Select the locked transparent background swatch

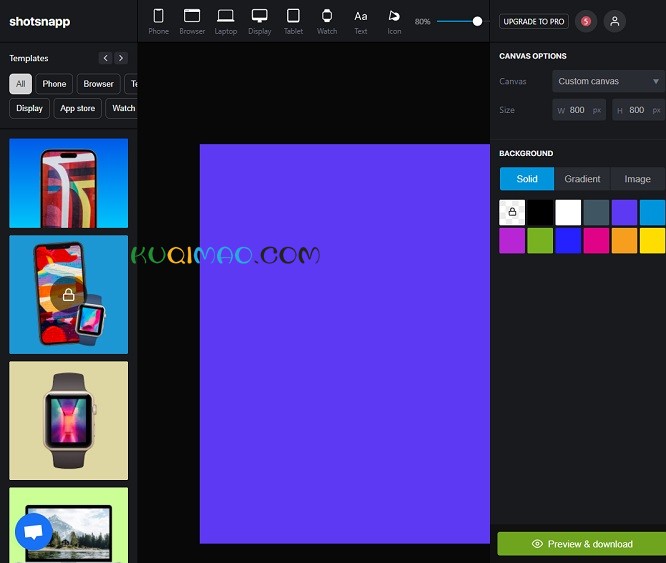[x=512, y=212]
